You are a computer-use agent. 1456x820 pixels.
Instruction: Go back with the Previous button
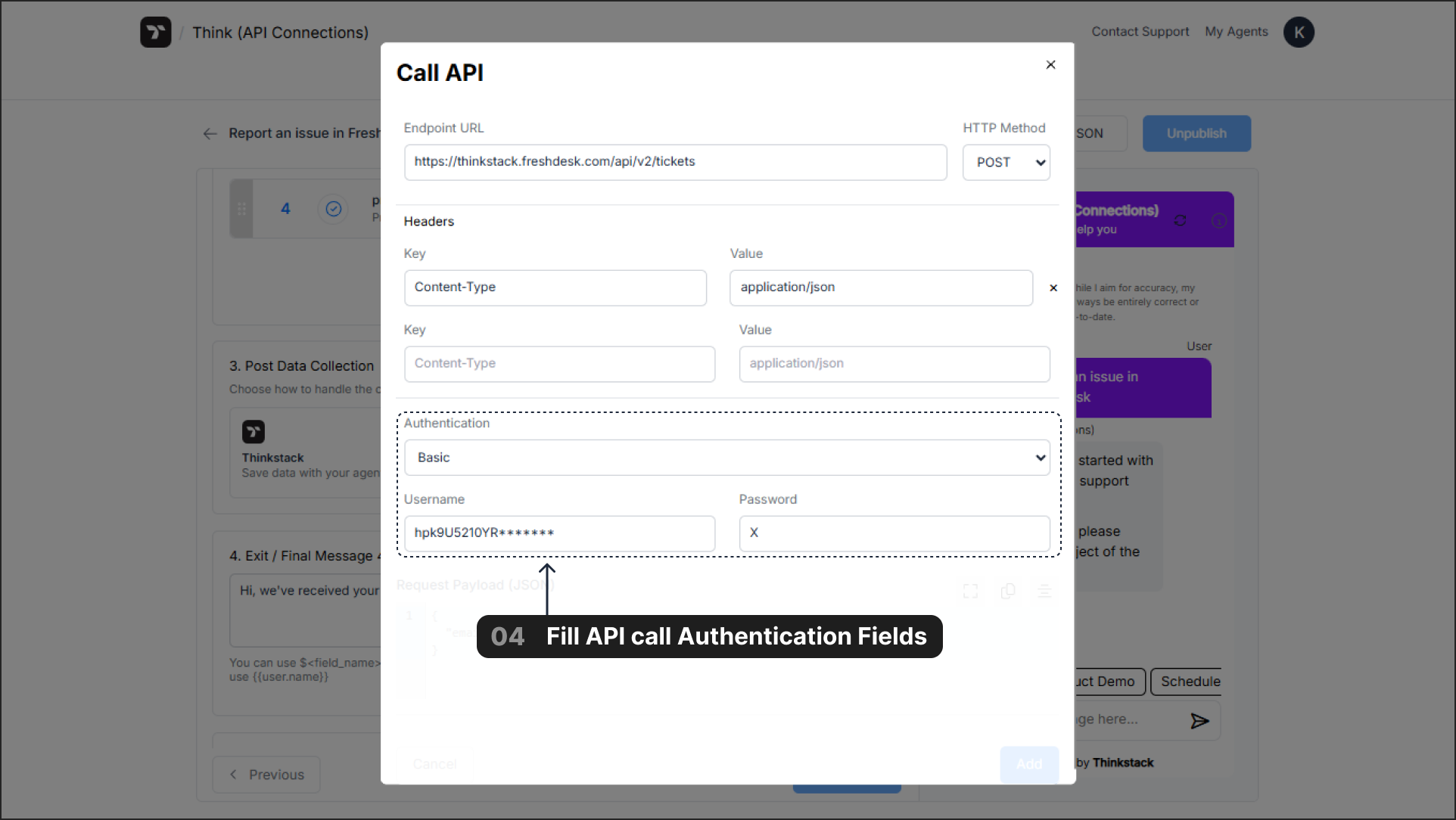tap(266, 774)
